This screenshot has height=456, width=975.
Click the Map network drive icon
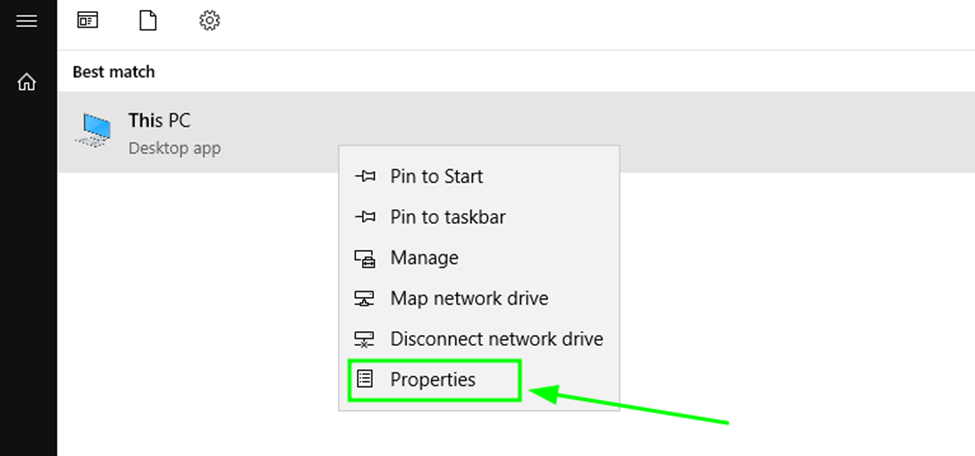[x=365, y=299]
